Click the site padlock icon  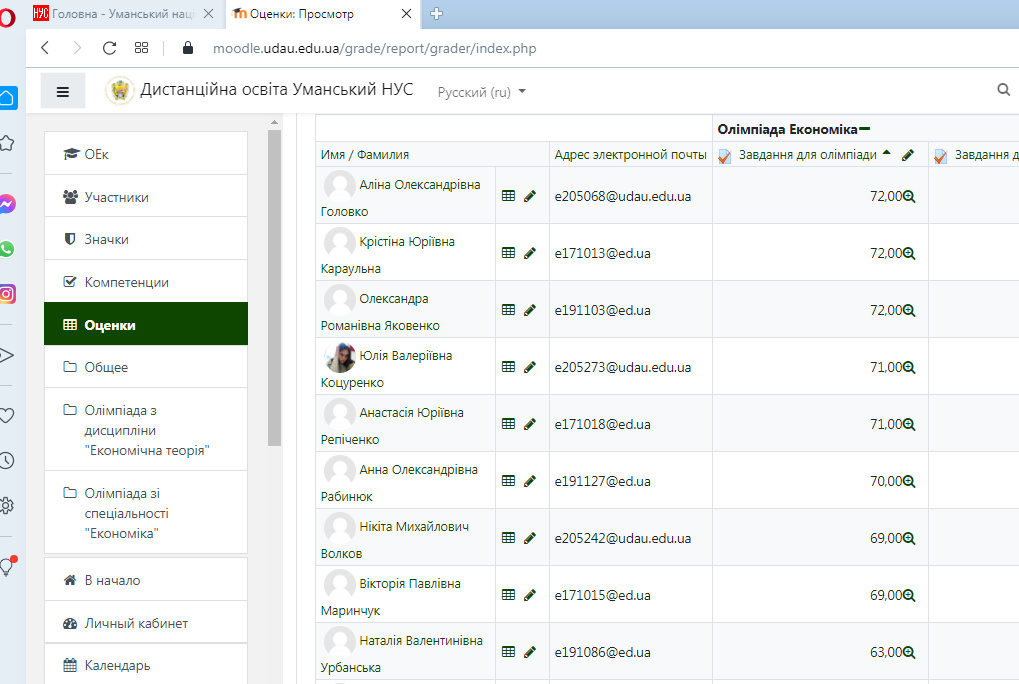(x=188, y=48)
